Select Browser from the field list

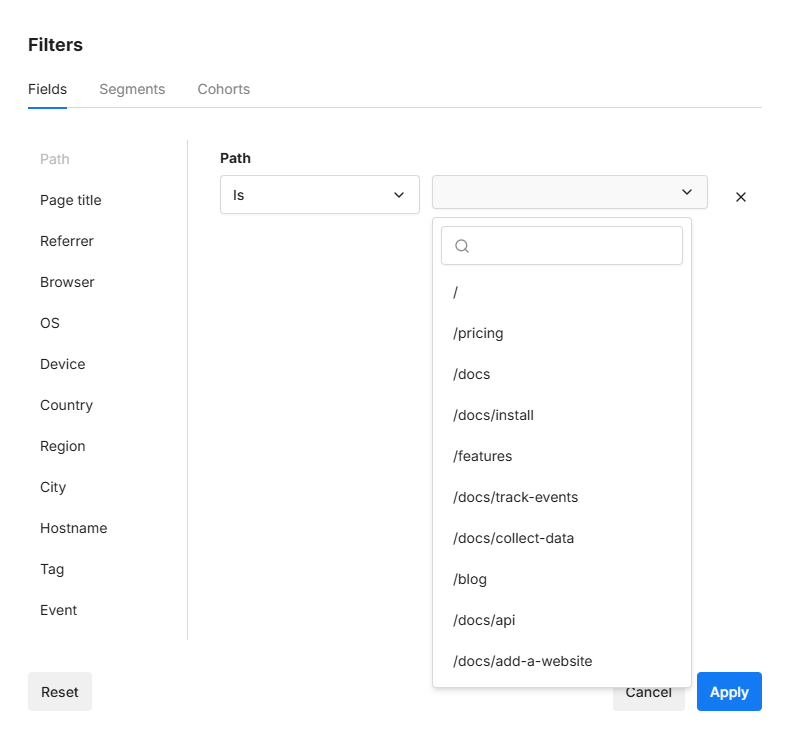pyautogui.click(x=67, y=282)
